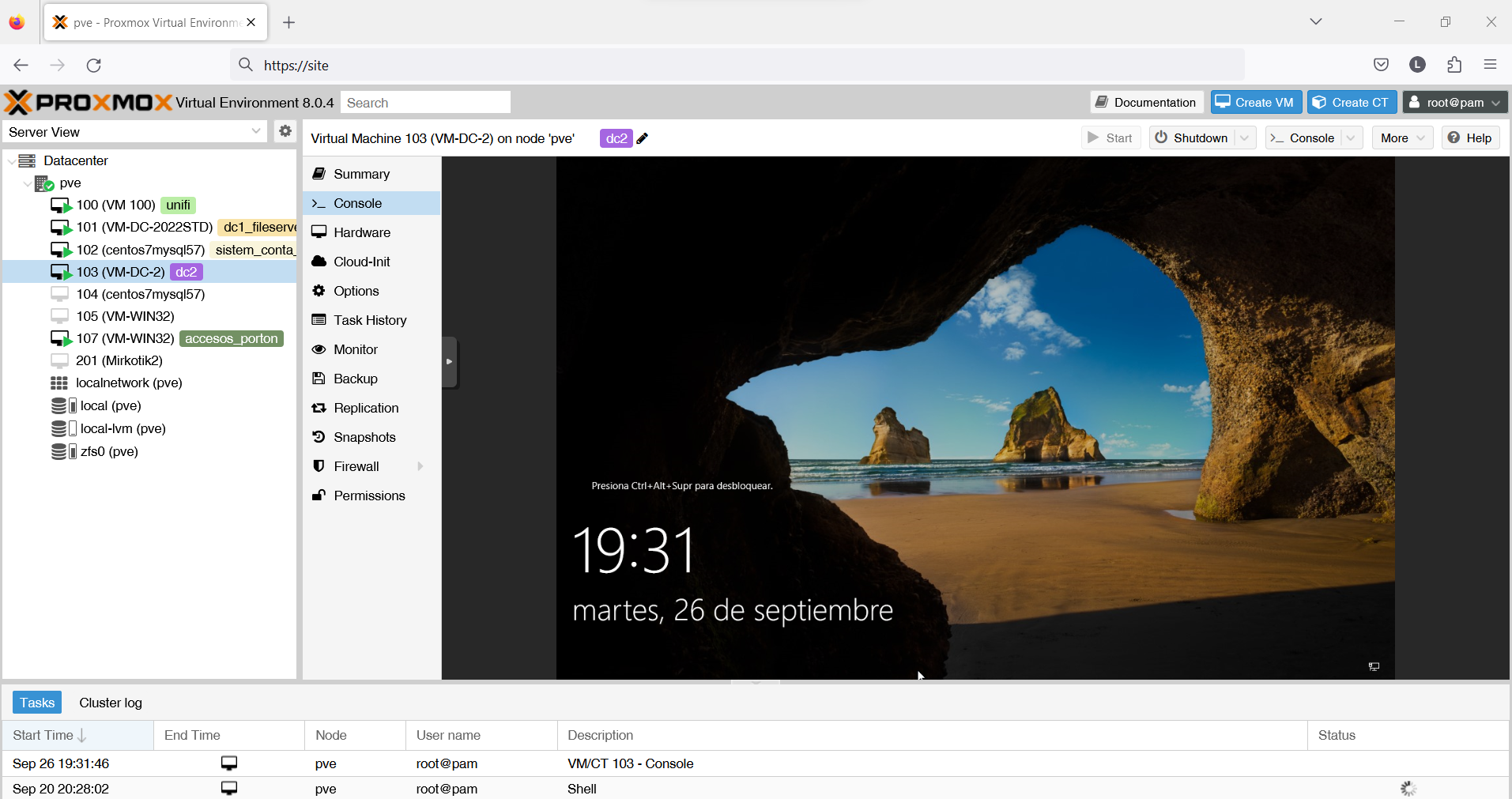Image resolution: width=1512 pixels, height=799 pixels.
Task: Click the Permissions unlock icon
Action: (319, 496)
